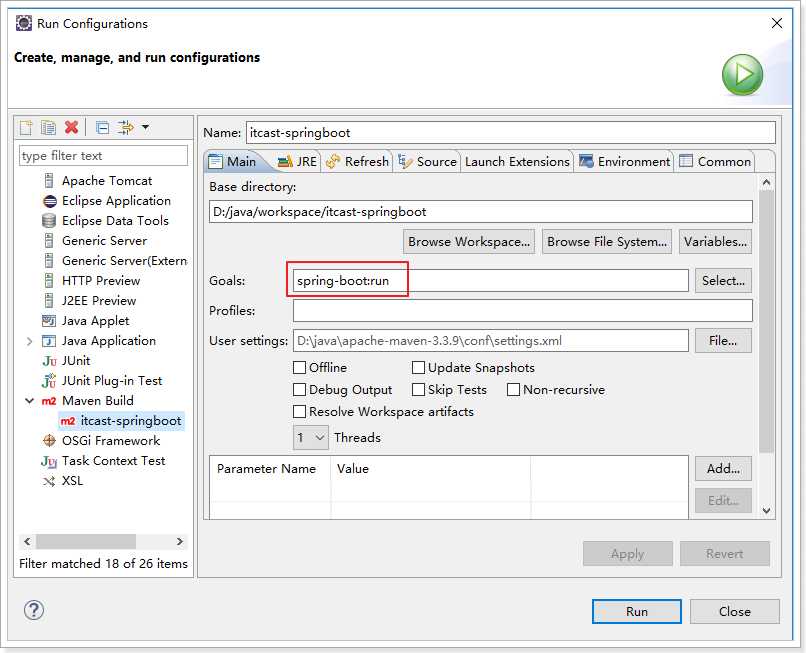This screenshot has width=806, height=653.
Task: Click the help question mark icon
Action: coord(34,610)
